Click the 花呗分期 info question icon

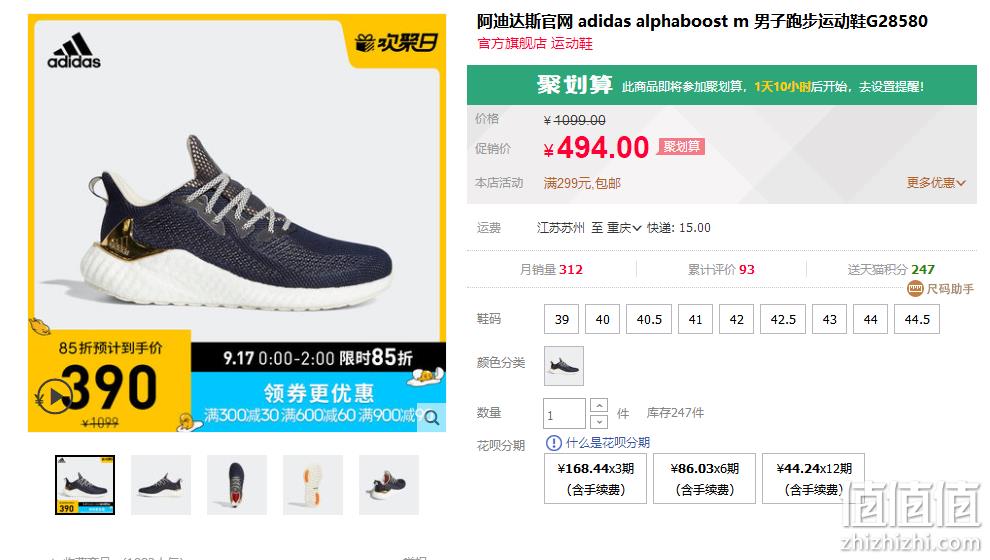pos(553,443)
